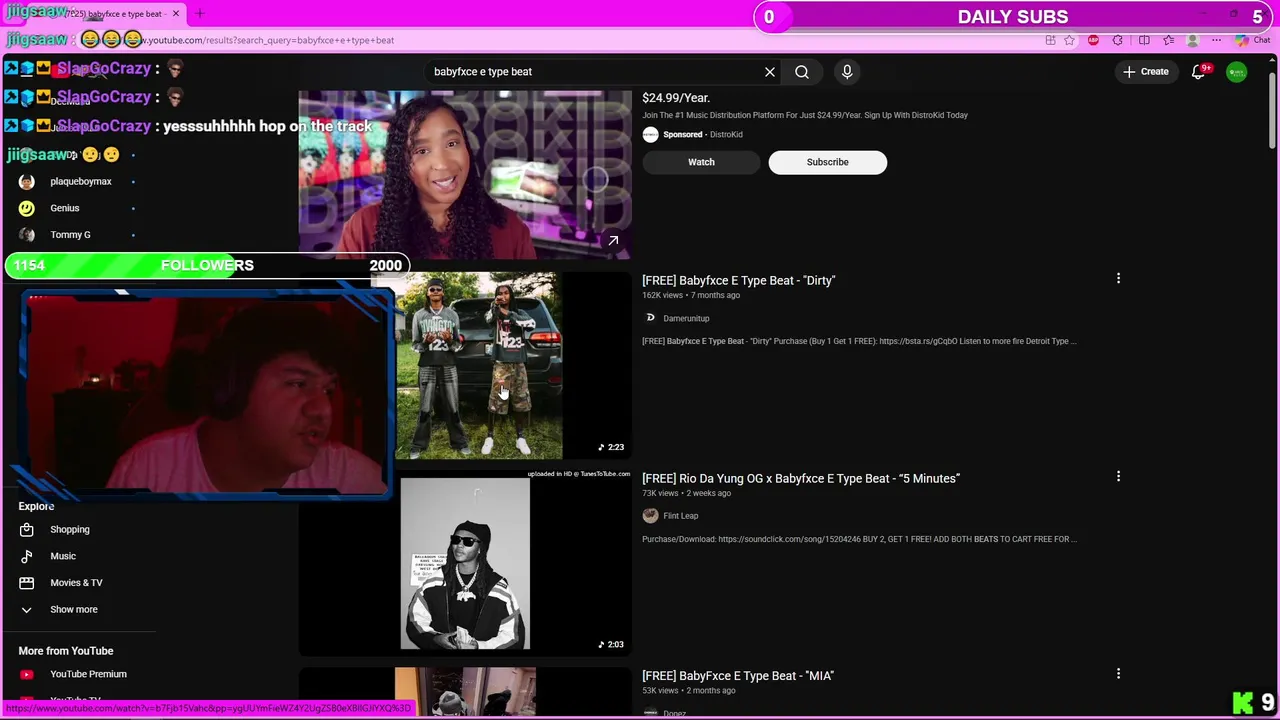
Task: Open options menu for "MIA" video
Action: tap(1118, 674)
